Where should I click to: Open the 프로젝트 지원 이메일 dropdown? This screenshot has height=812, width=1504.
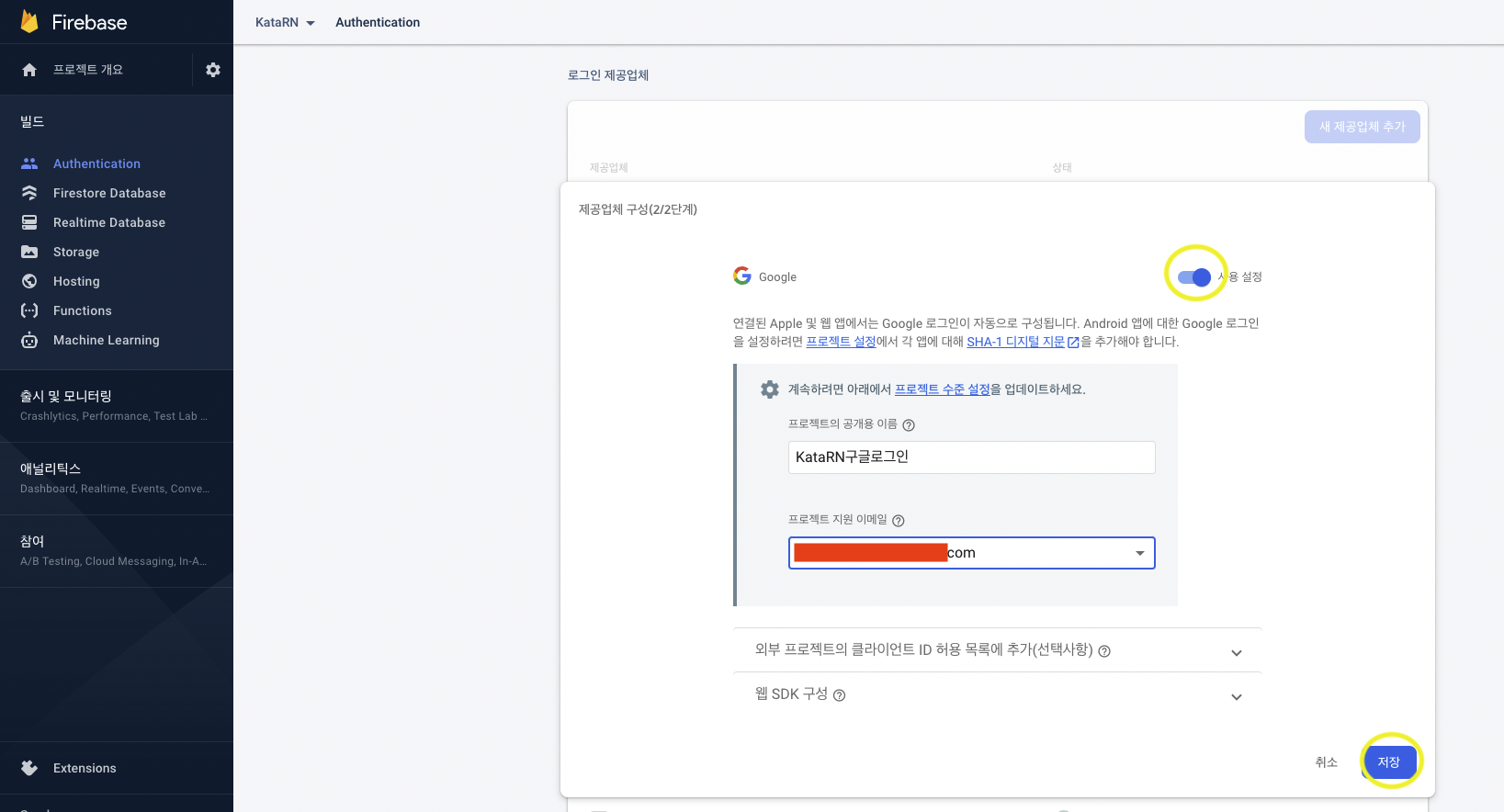click(971, 553)
